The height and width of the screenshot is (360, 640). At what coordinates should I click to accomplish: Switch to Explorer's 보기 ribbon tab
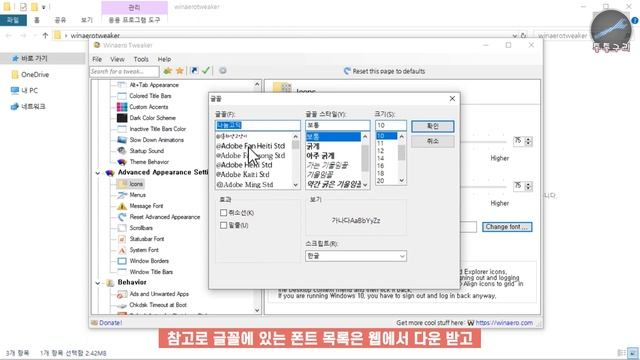pos(87,20)
